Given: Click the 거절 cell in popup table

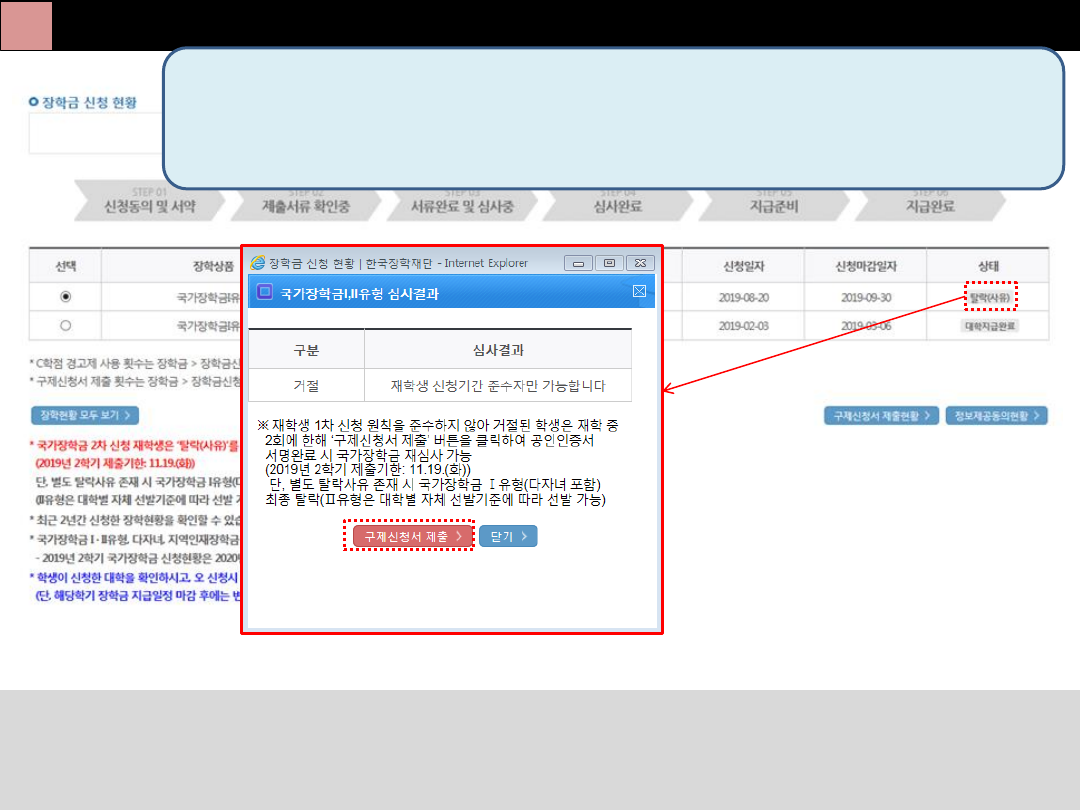Looking at the screenshot, I should tap(306, 386).
